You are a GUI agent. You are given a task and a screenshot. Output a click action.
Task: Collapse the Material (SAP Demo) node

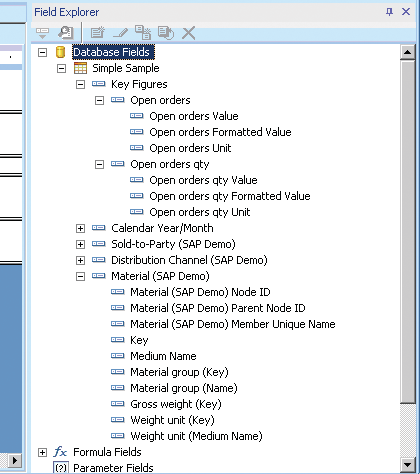[x=80, y=277]
